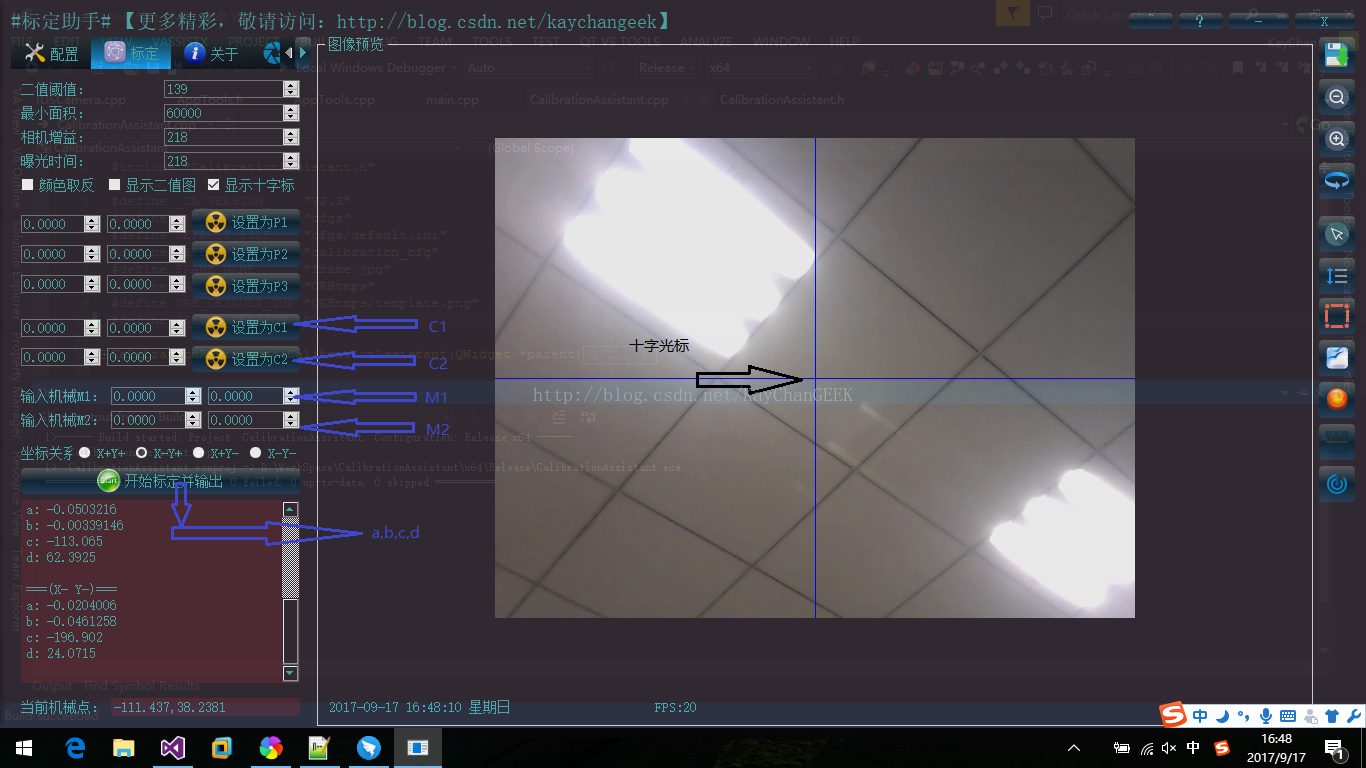Viewport: 1366px width, 768px height.
Task: Select the X+Y+ coordinate radio button
Action: pyautogui.click(x=85, y=453)
